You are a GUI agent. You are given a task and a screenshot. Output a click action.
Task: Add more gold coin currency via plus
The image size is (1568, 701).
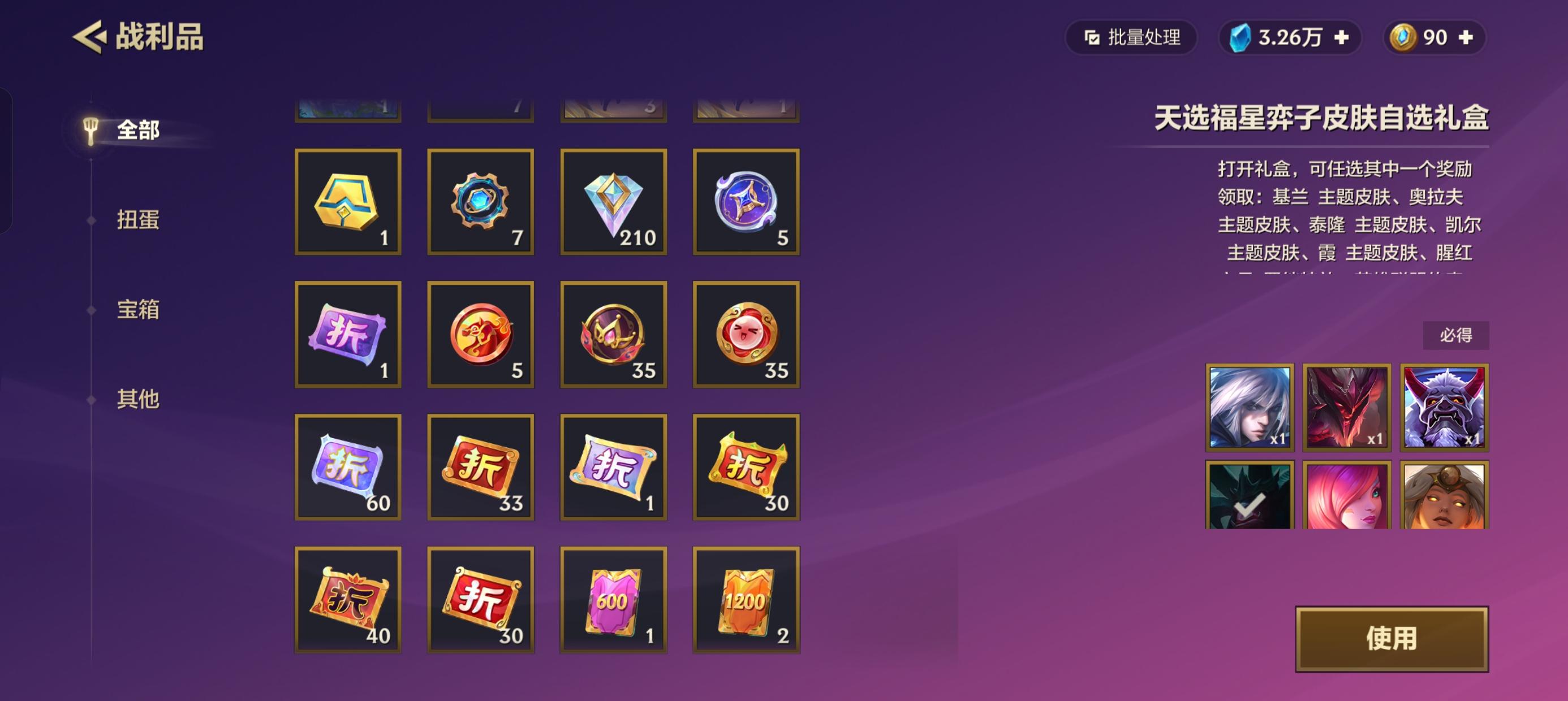tap(1466, 38)
